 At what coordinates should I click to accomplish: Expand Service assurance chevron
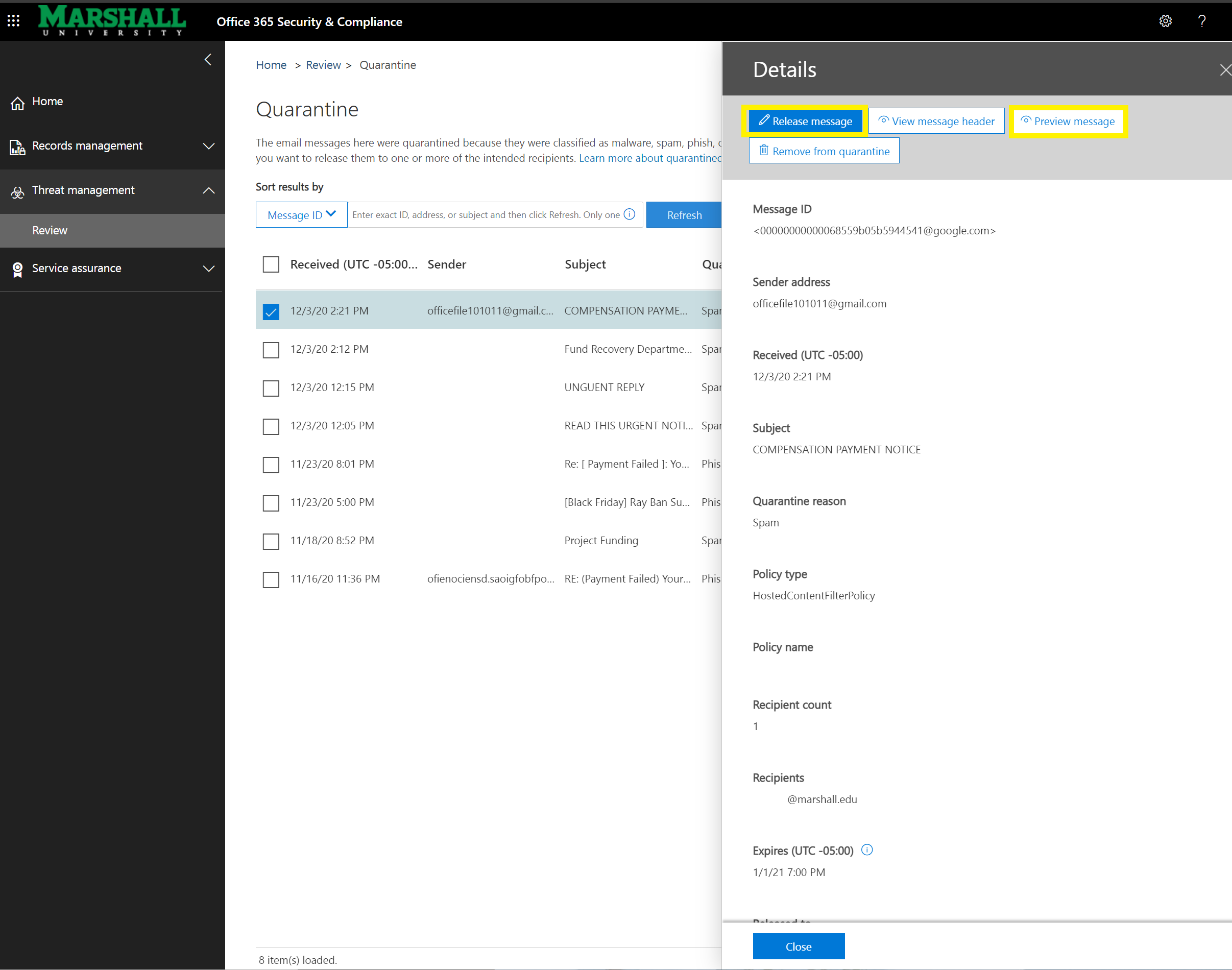click(208, 268)
